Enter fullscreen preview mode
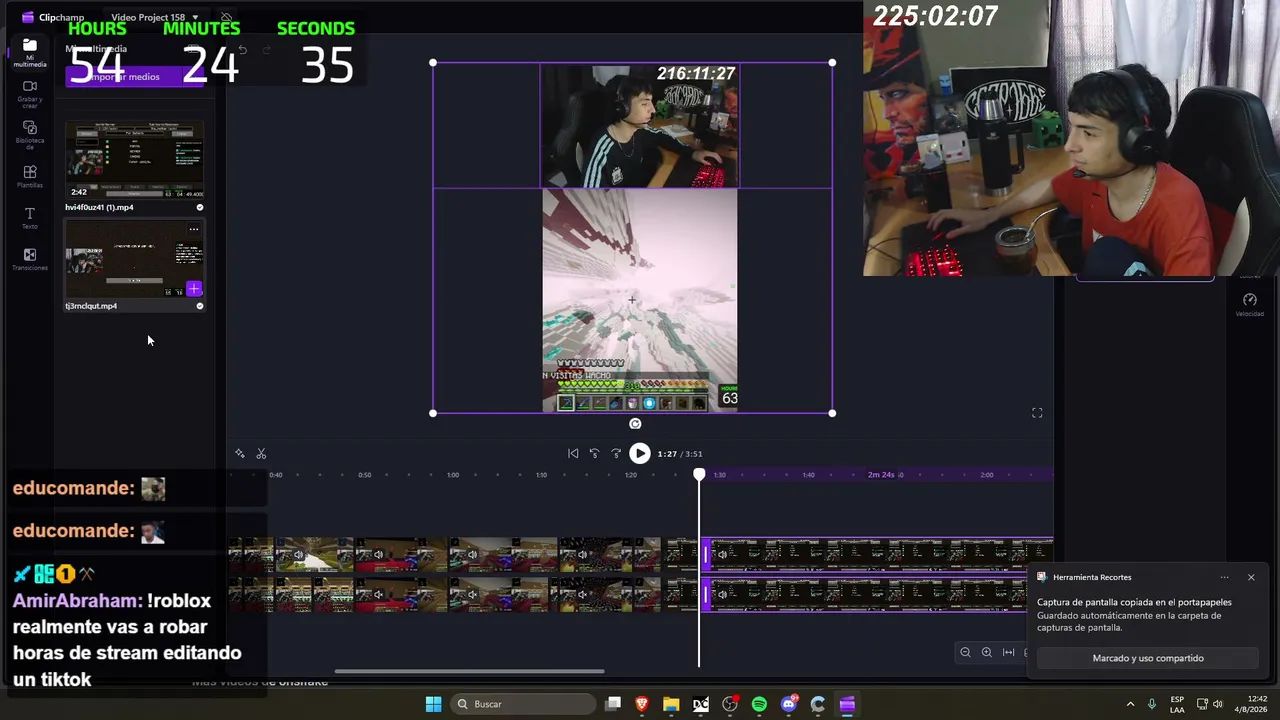The height and width of the screenshot is (720, 1280). pos(1037,413)
